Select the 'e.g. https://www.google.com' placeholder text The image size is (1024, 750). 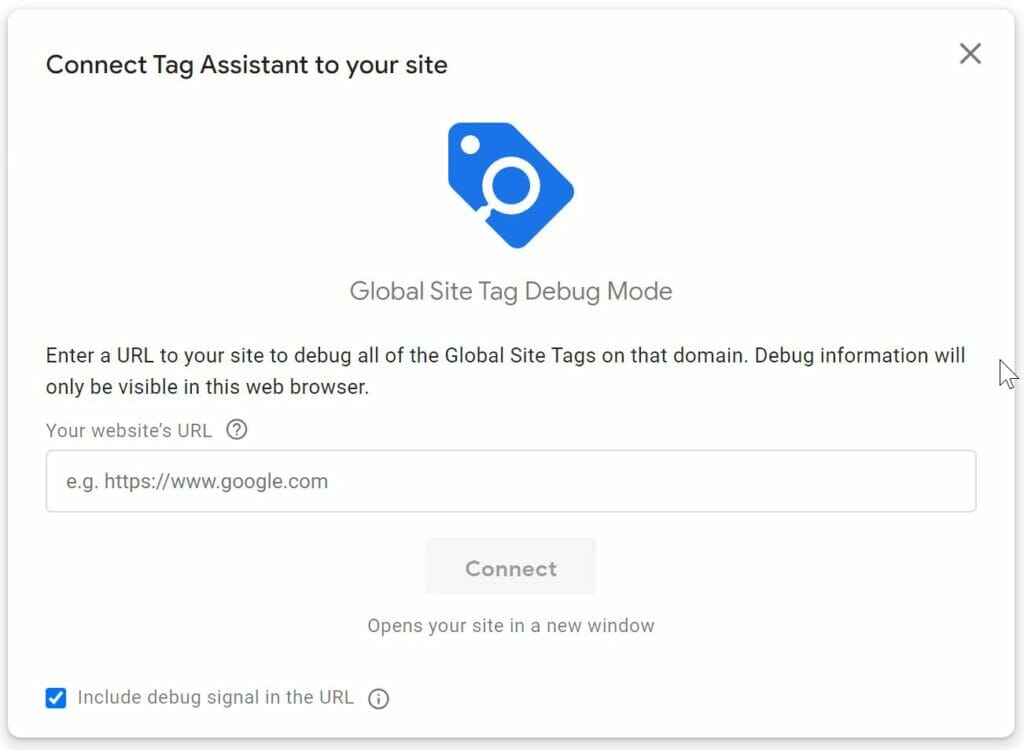click(x=197, y=481)
